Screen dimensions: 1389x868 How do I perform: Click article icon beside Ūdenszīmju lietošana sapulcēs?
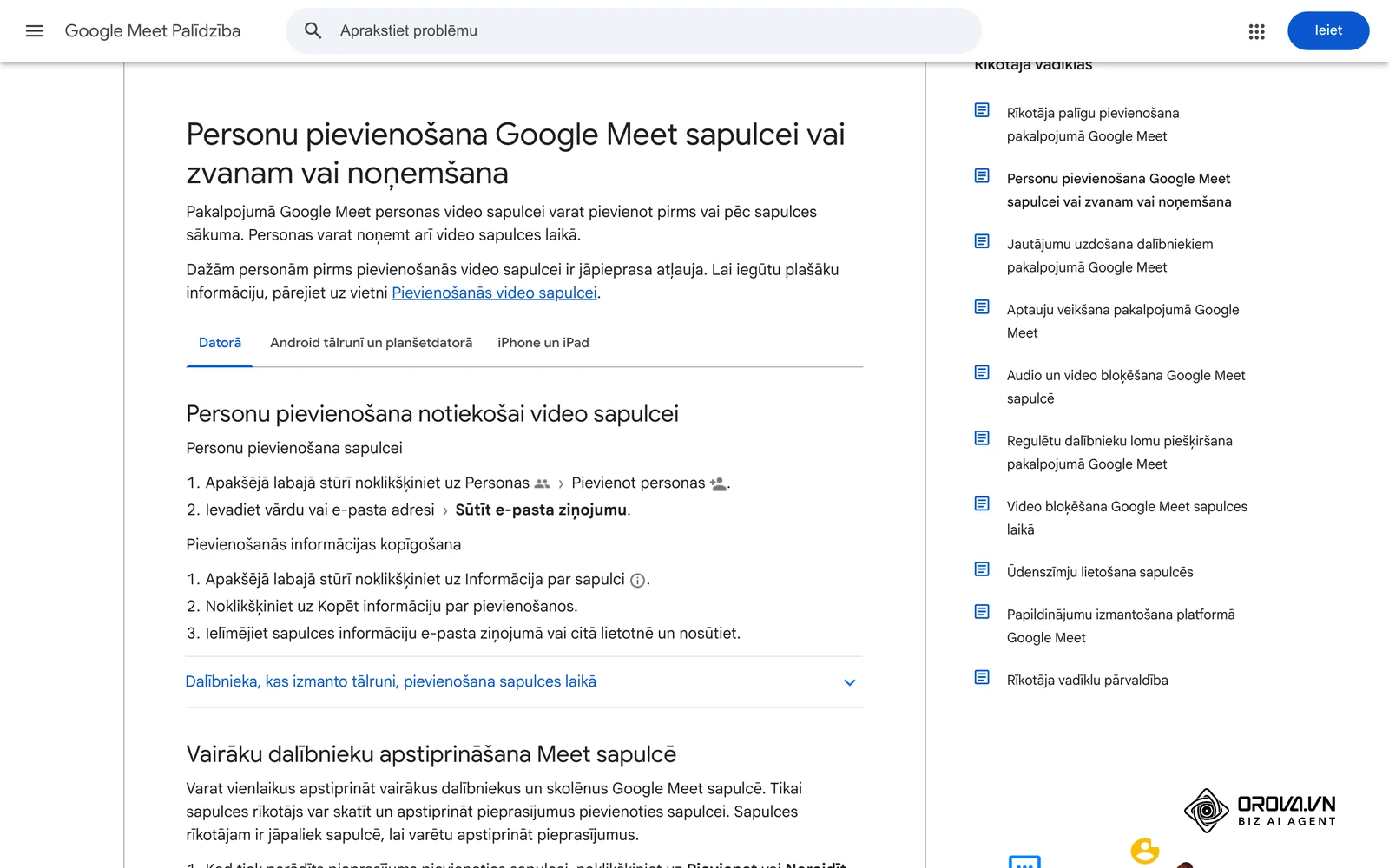point(982,569)
